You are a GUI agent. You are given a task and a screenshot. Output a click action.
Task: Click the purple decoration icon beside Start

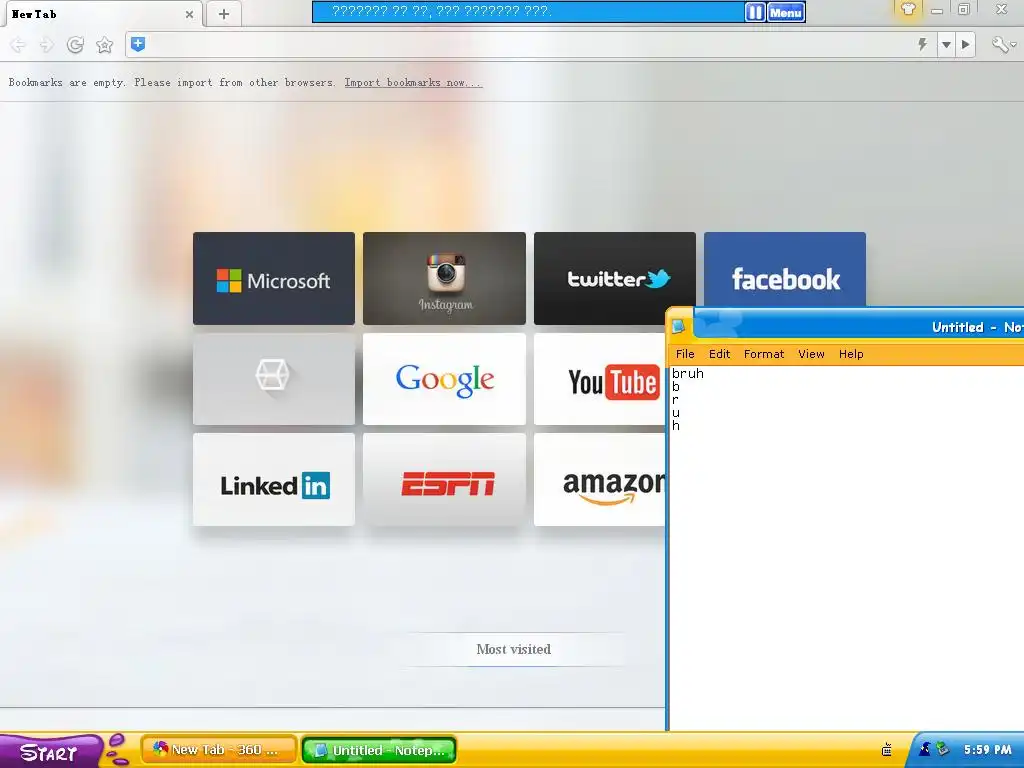[118, 750]
